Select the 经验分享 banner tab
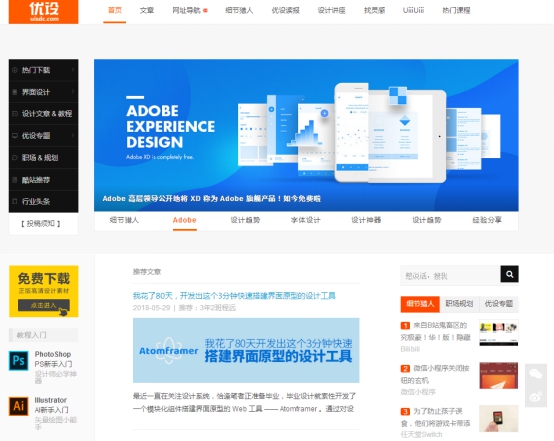The width and height of the screenshot is (554, 441). click(x=487, y=220)
